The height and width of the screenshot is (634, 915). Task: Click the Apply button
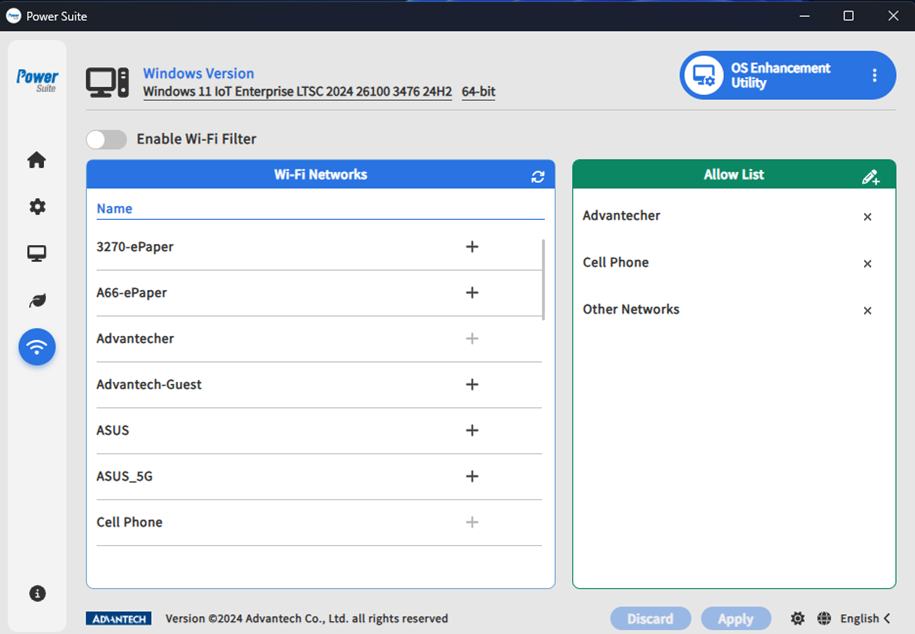click(x=735, y=619)
